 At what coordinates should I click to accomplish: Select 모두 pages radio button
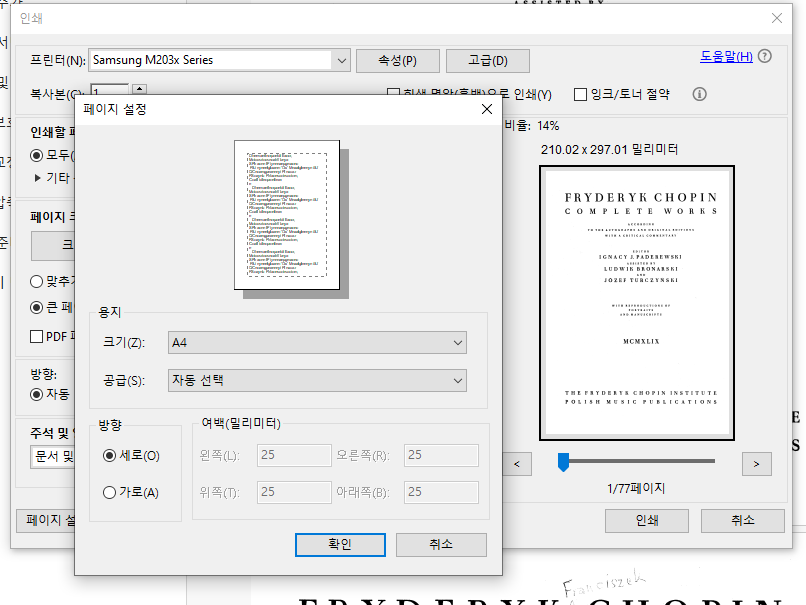pos(36,155)
